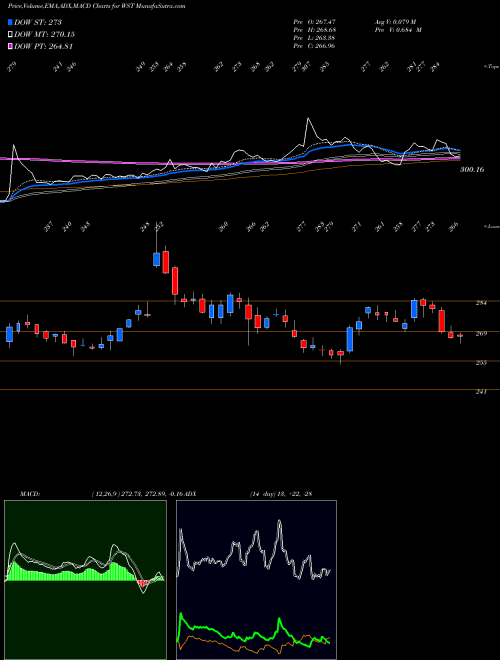500x660 pixels.
Task: Click the 300.16 price label by the EMA lines
Action: point(472,170)
